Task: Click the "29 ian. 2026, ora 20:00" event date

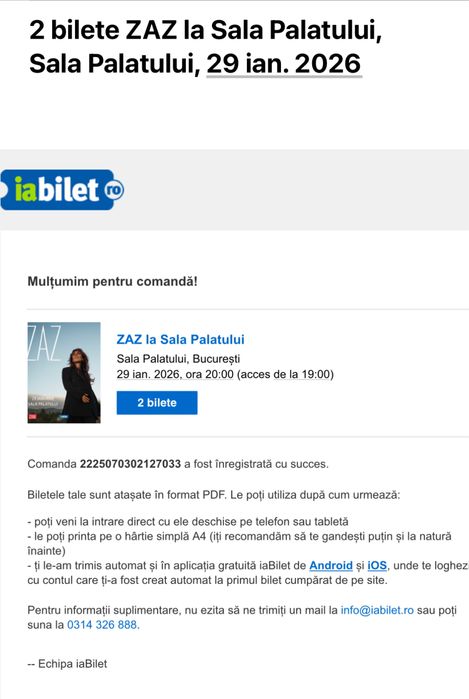Action: tap(175, 374)
